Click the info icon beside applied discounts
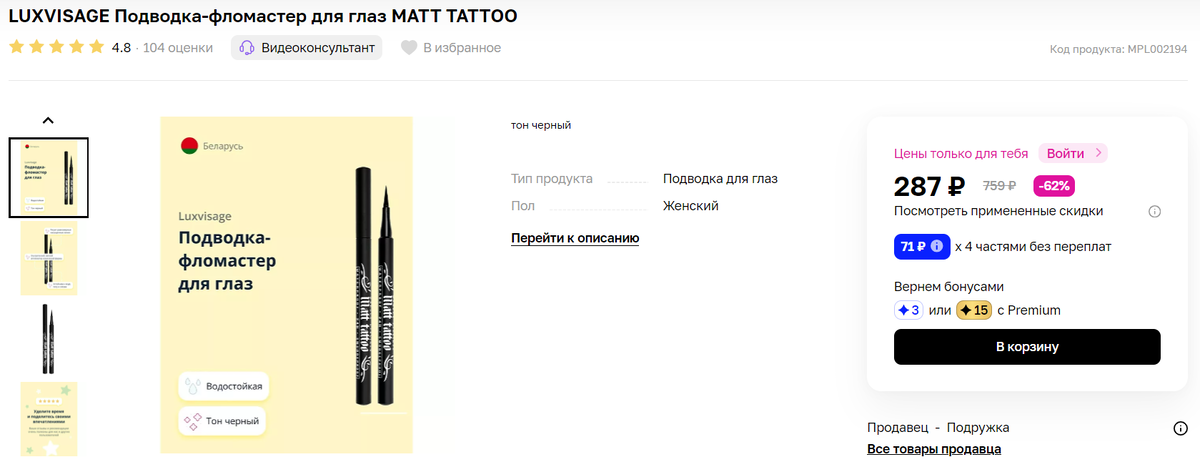The height and width of the screenshot is (462, 1200). click(x=1154, y=212)
